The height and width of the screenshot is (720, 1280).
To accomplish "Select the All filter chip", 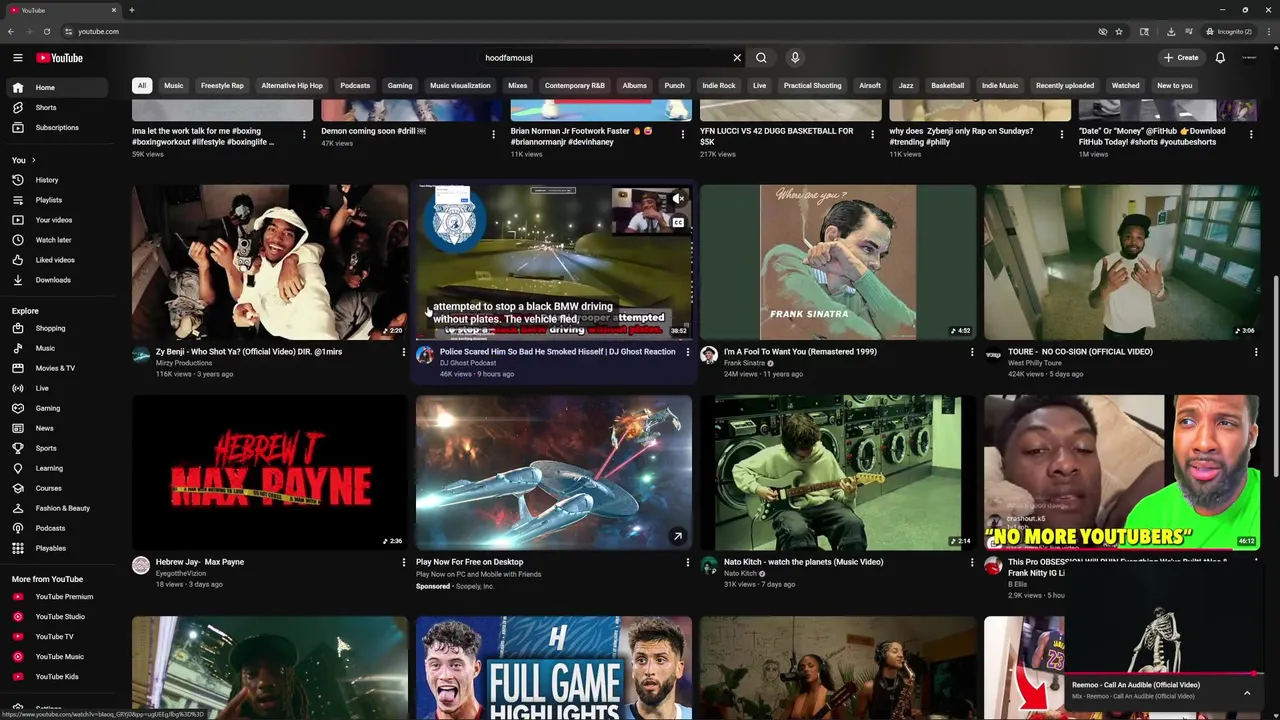I will 142,86.
